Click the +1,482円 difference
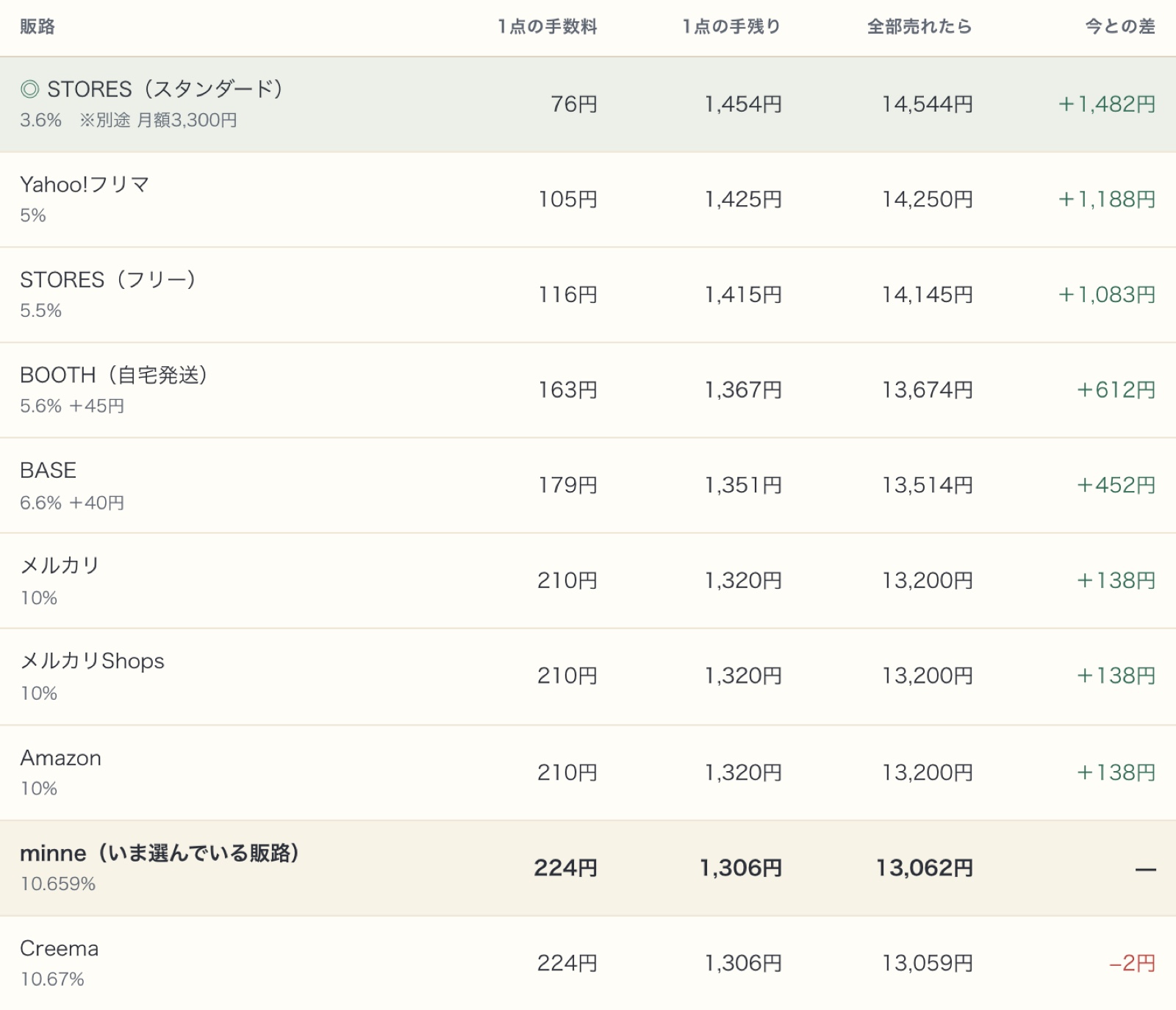The height and width of the screenshot is (1010, 1176). [x=1107, y=104]
